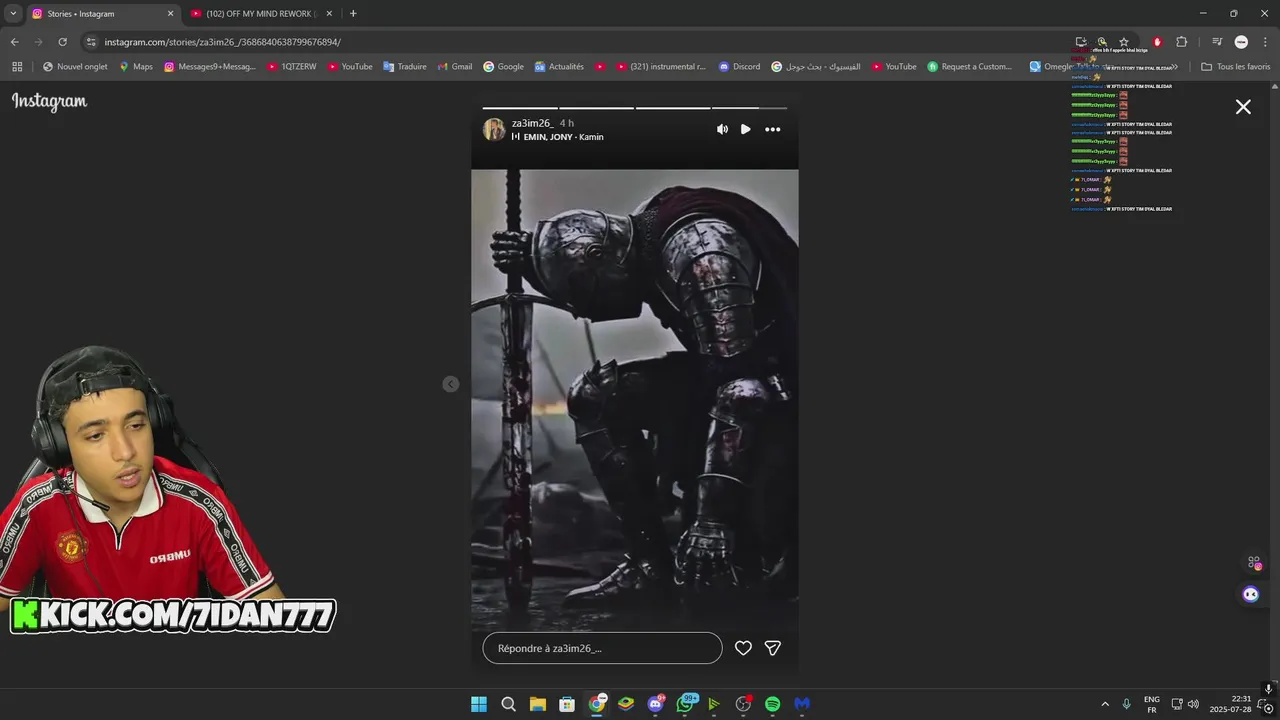Bookmark this page with the star
Screen dimensions: 1280x720
pyautogui.click(x=1124, y=42)
